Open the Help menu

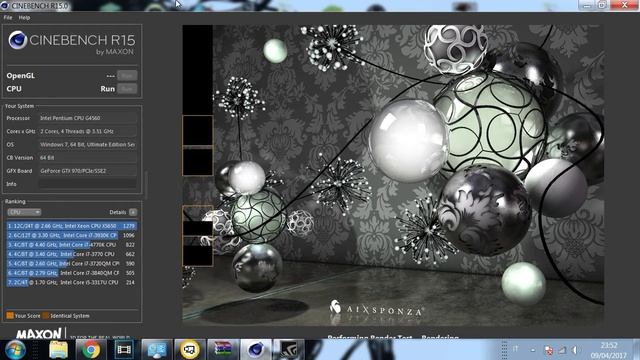tap(24, 18)
